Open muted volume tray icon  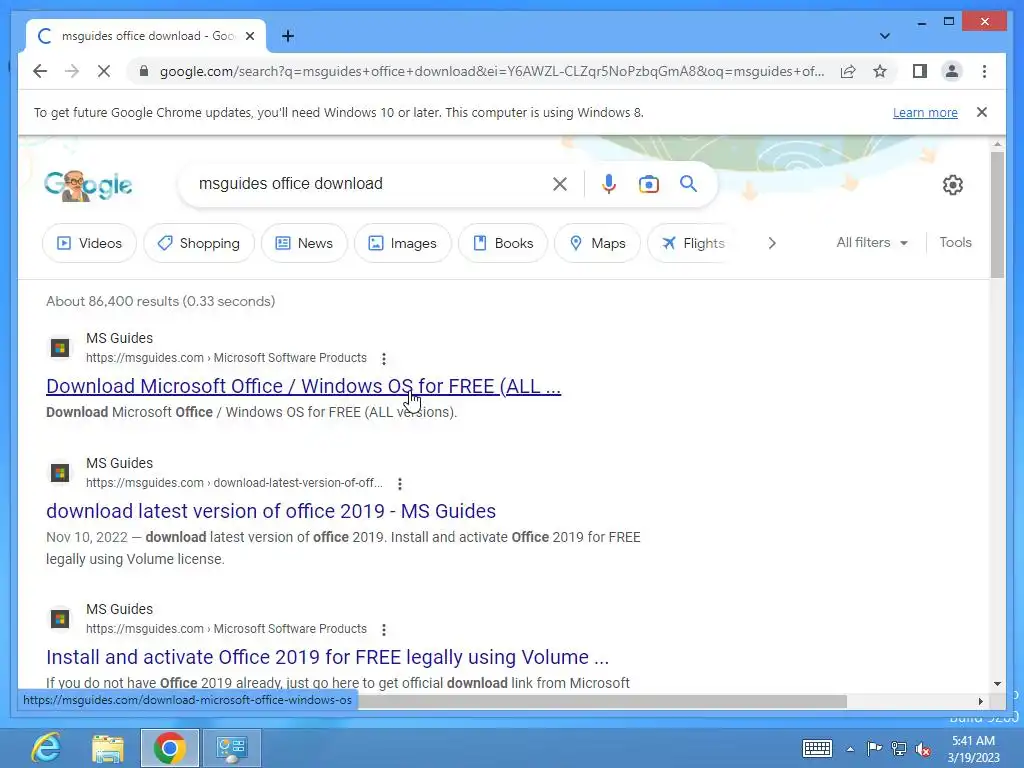923,748
